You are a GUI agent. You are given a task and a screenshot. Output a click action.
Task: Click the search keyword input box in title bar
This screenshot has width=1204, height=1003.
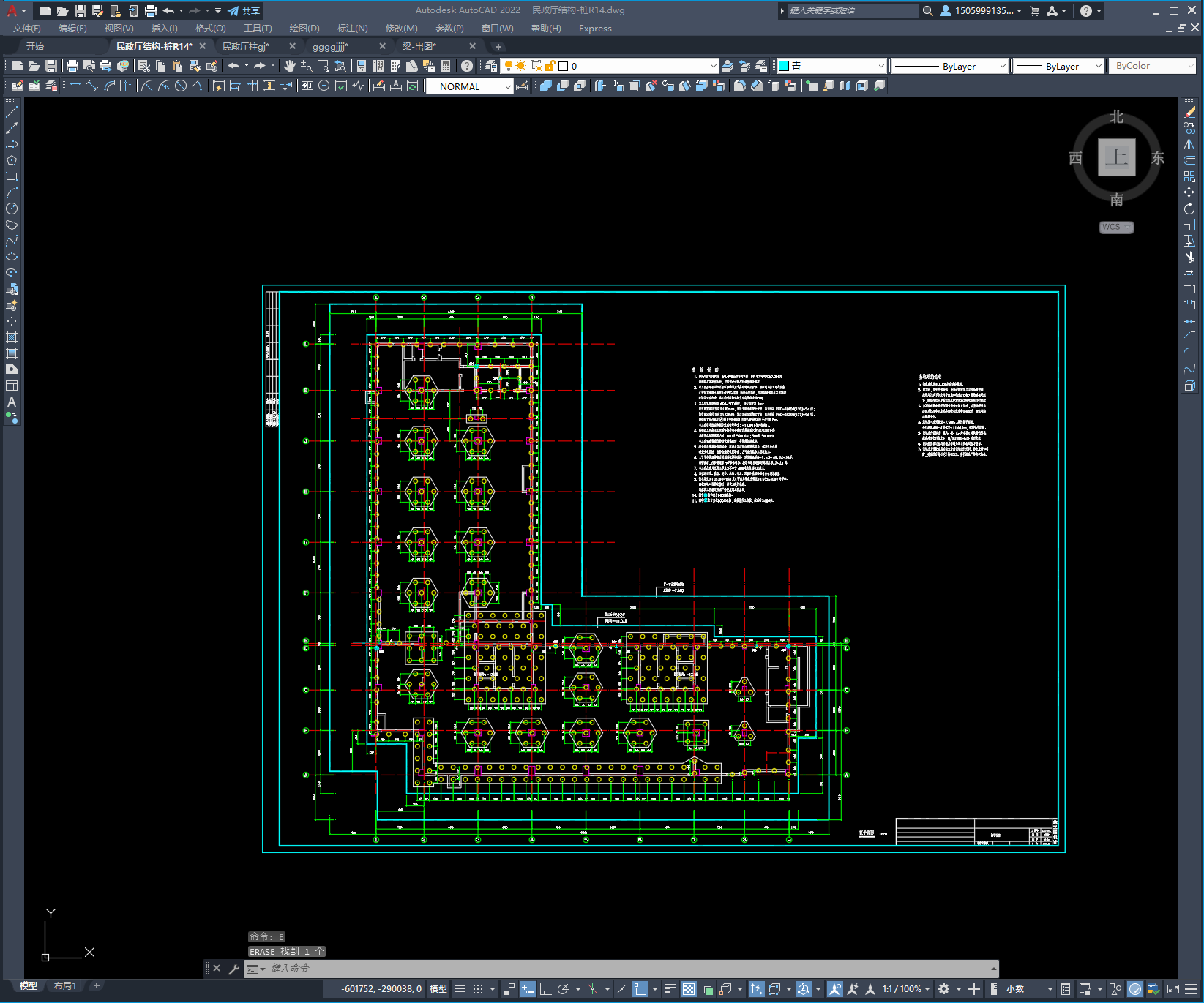pyautogui.click(x=852, y=11)
